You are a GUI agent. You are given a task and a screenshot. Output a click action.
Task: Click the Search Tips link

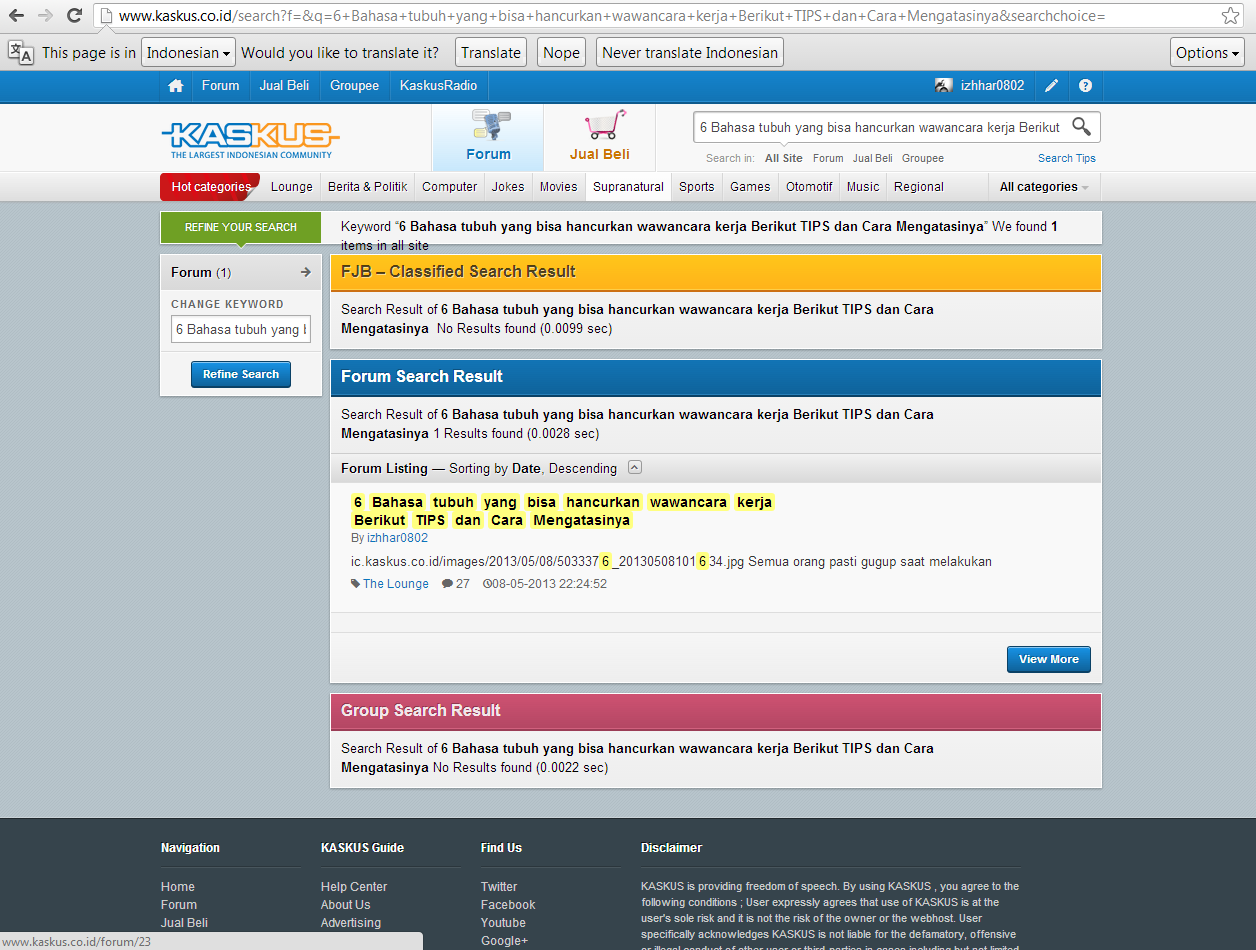1067,158
